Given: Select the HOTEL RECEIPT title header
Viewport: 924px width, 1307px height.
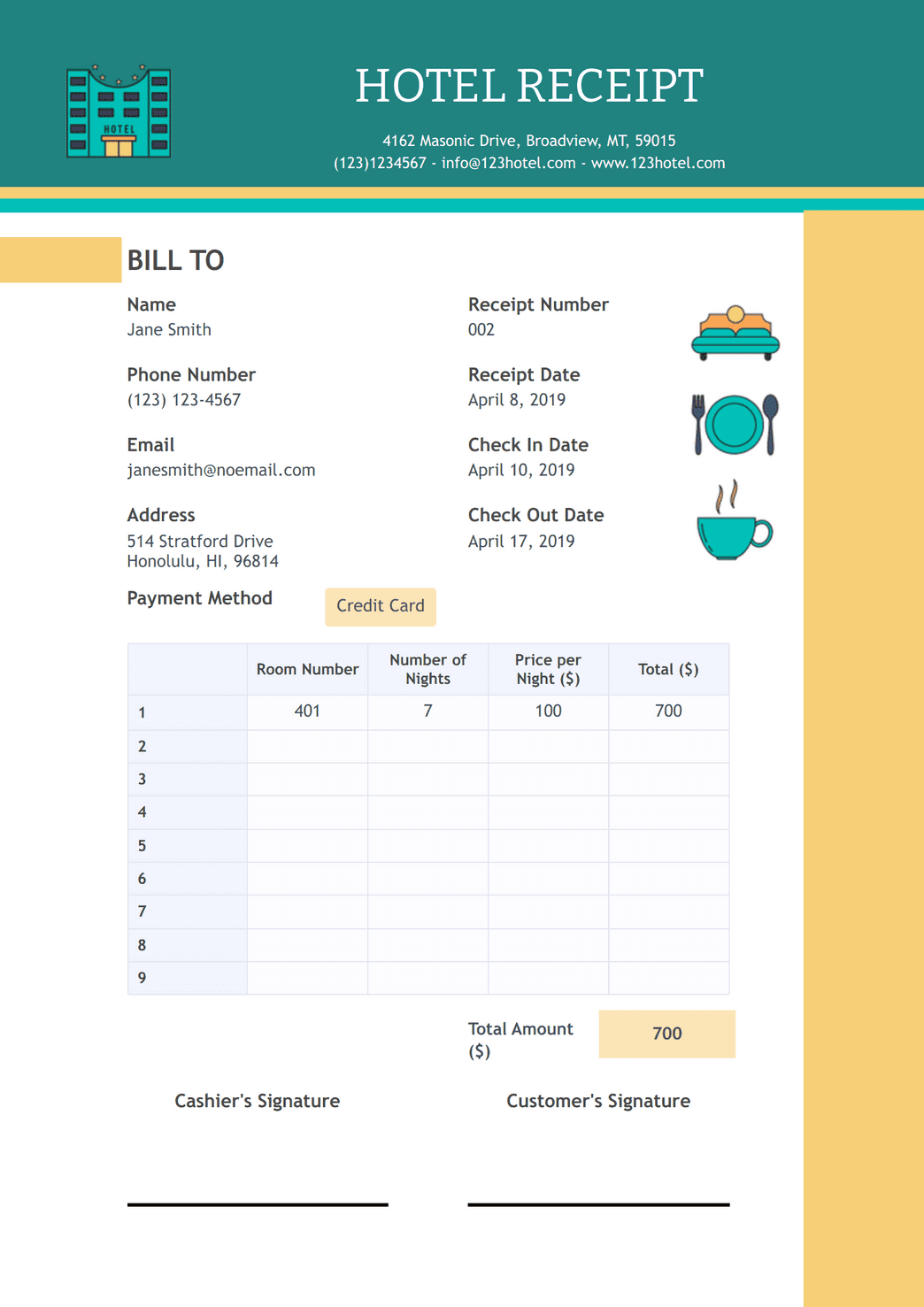Looking at the screenshot, I should tap(529, 84).
